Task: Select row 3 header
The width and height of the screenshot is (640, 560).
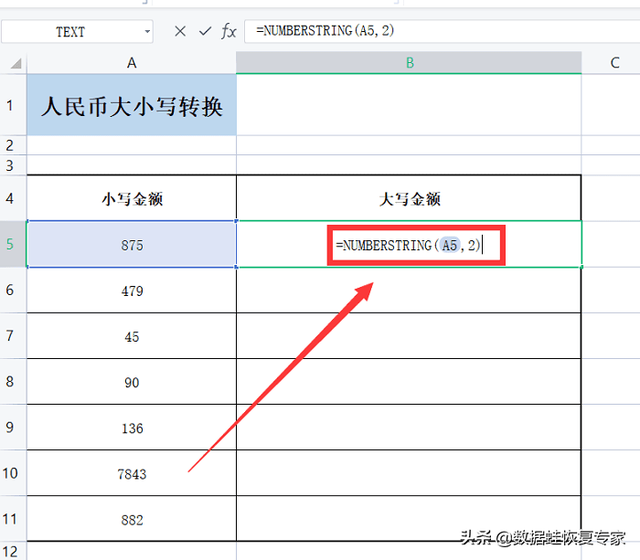Action: (13, 165)
